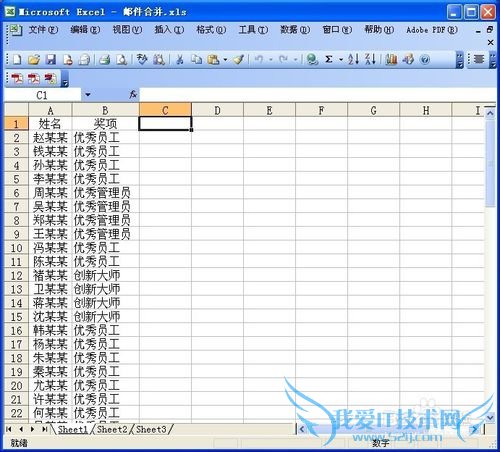Screen dimensions: 500x452
Task: Select cell containing 姓名
Action: tap(50, 124)
